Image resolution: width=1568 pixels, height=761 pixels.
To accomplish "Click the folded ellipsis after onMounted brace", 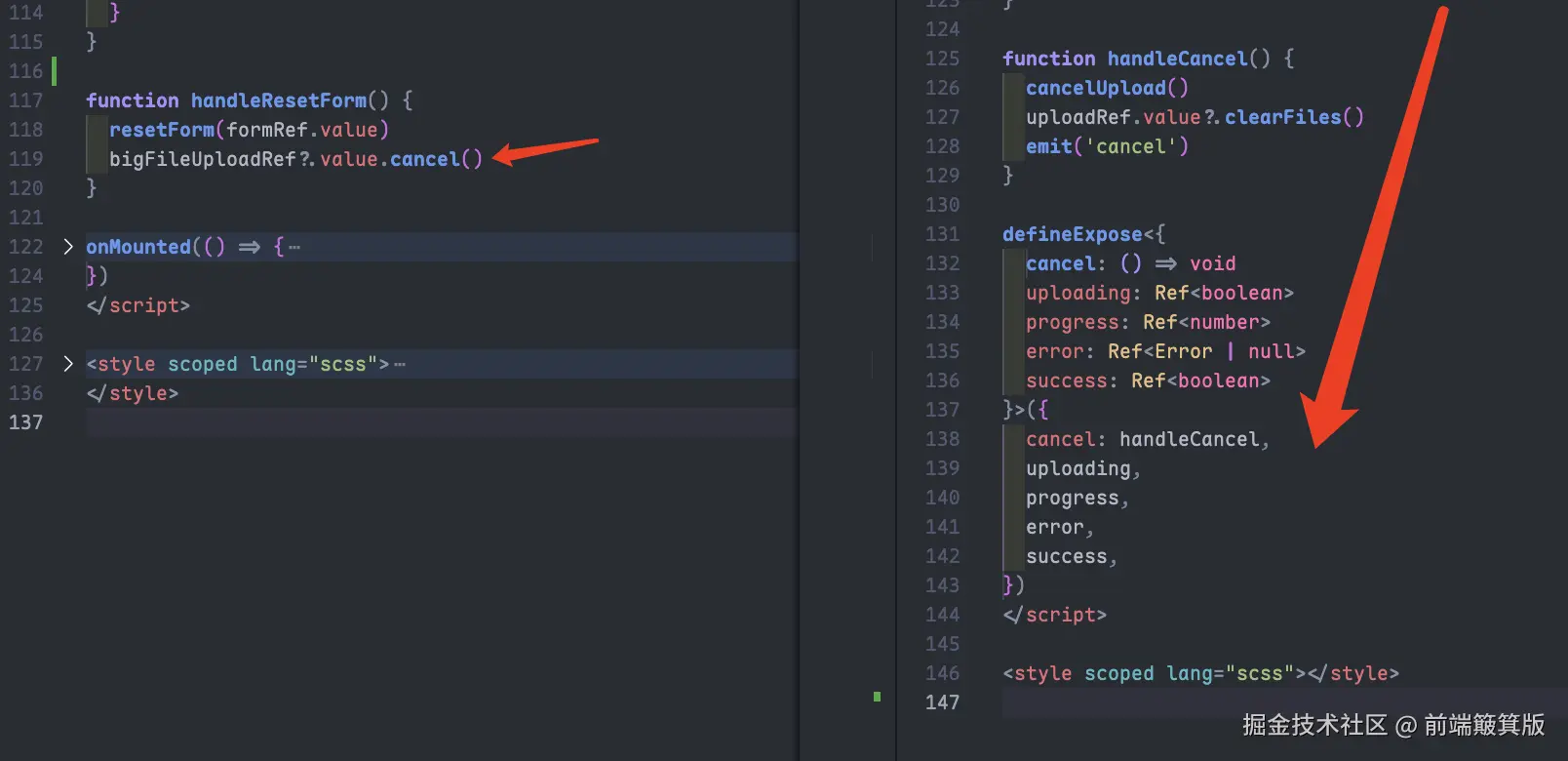I will click(294, 248).
